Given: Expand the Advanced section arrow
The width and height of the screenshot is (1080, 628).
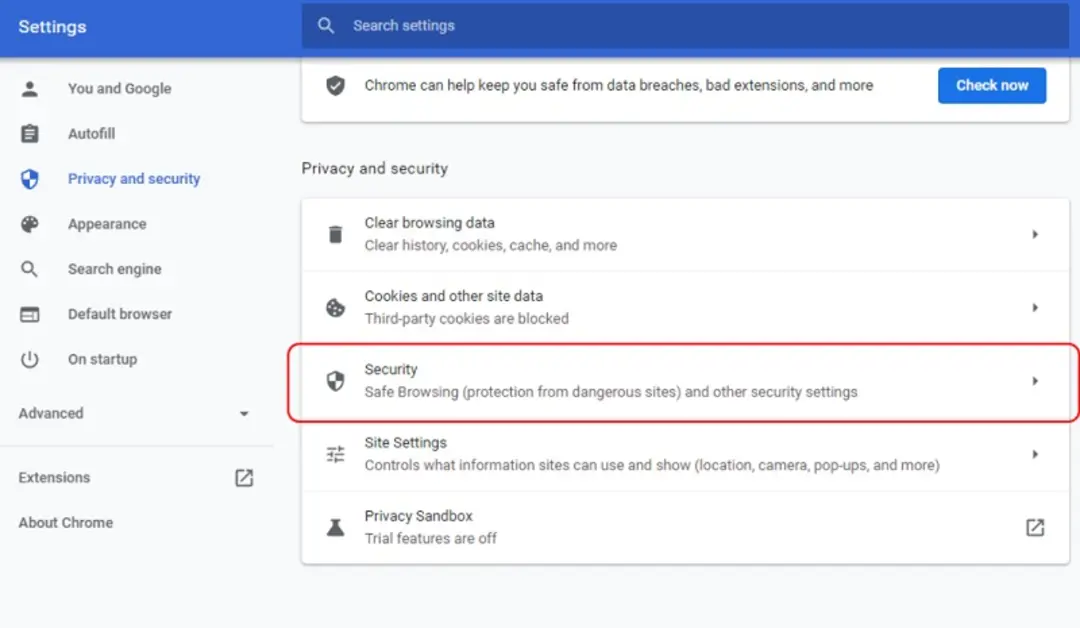Looking at the screenshot, I should click(x=245, y=414).
